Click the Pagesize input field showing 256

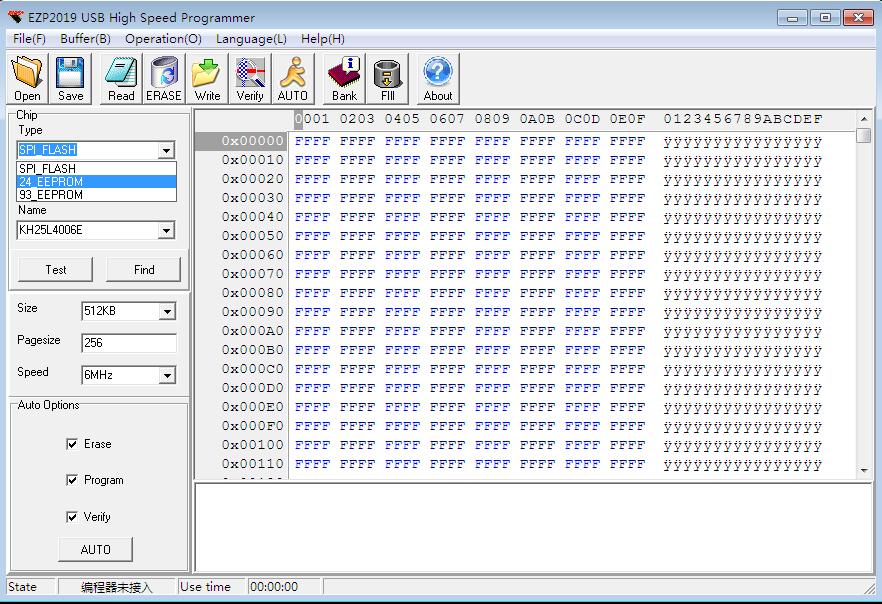click(x=128, y=343)
